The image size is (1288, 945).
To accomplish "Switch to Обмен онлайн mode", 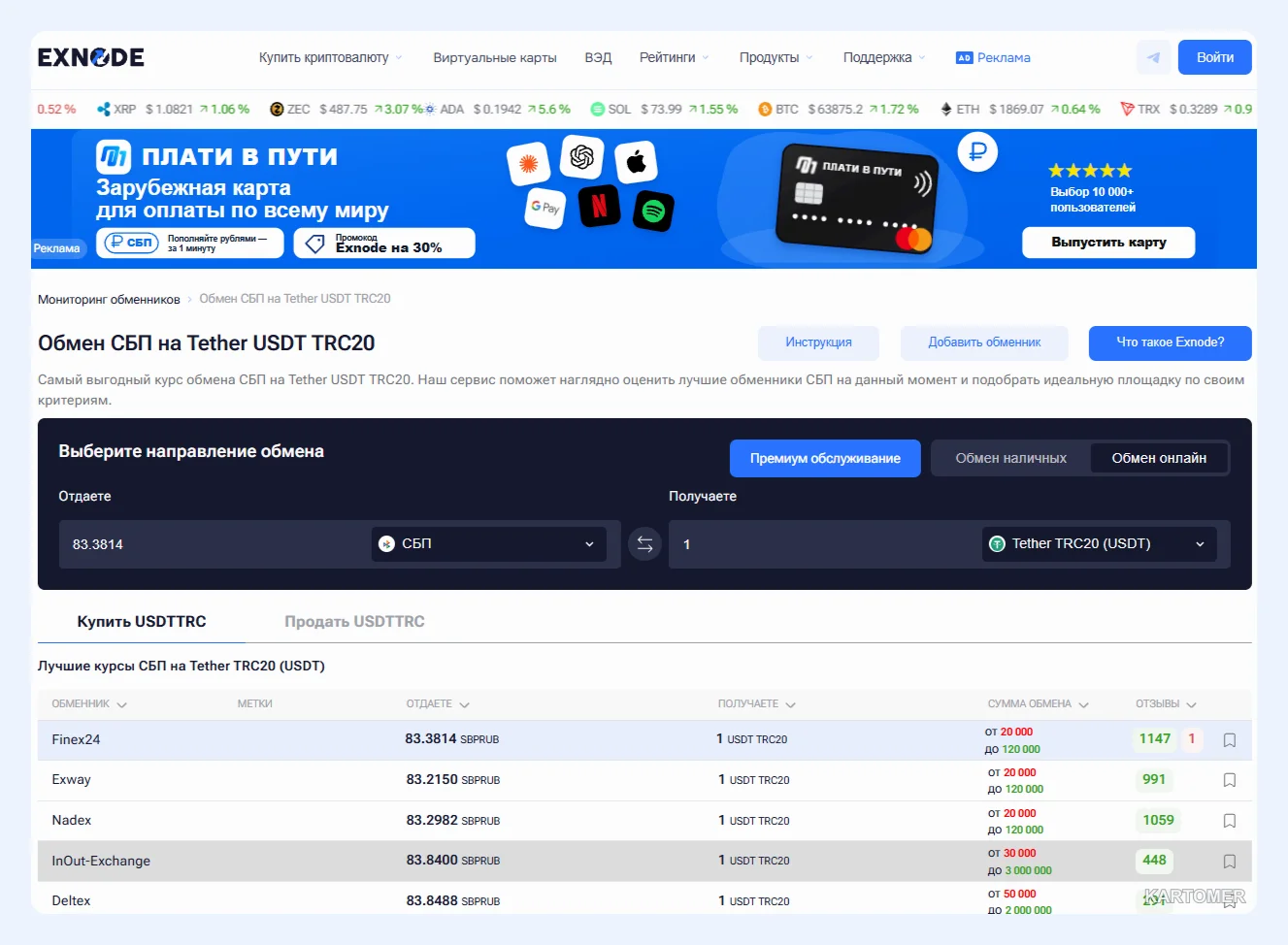I will 1159,458.
